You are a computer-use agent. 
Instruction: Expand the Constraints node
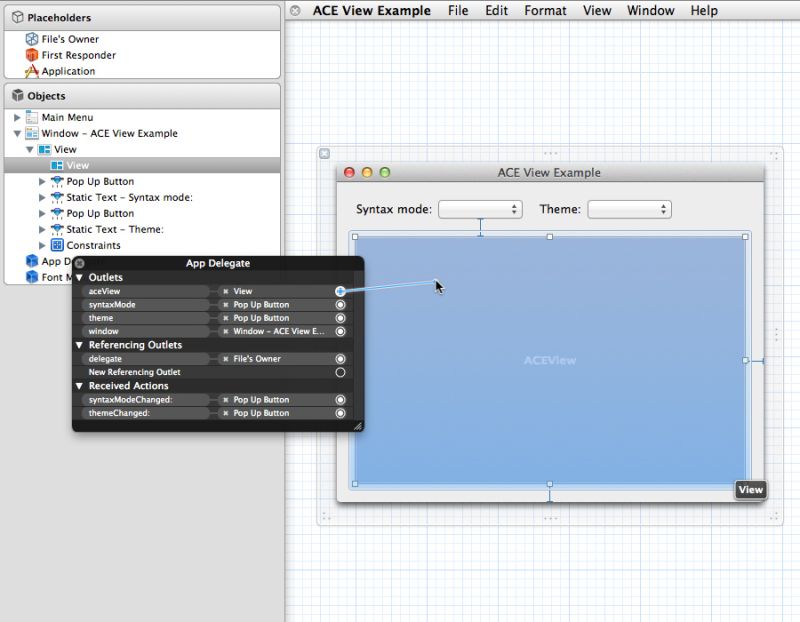42,245
